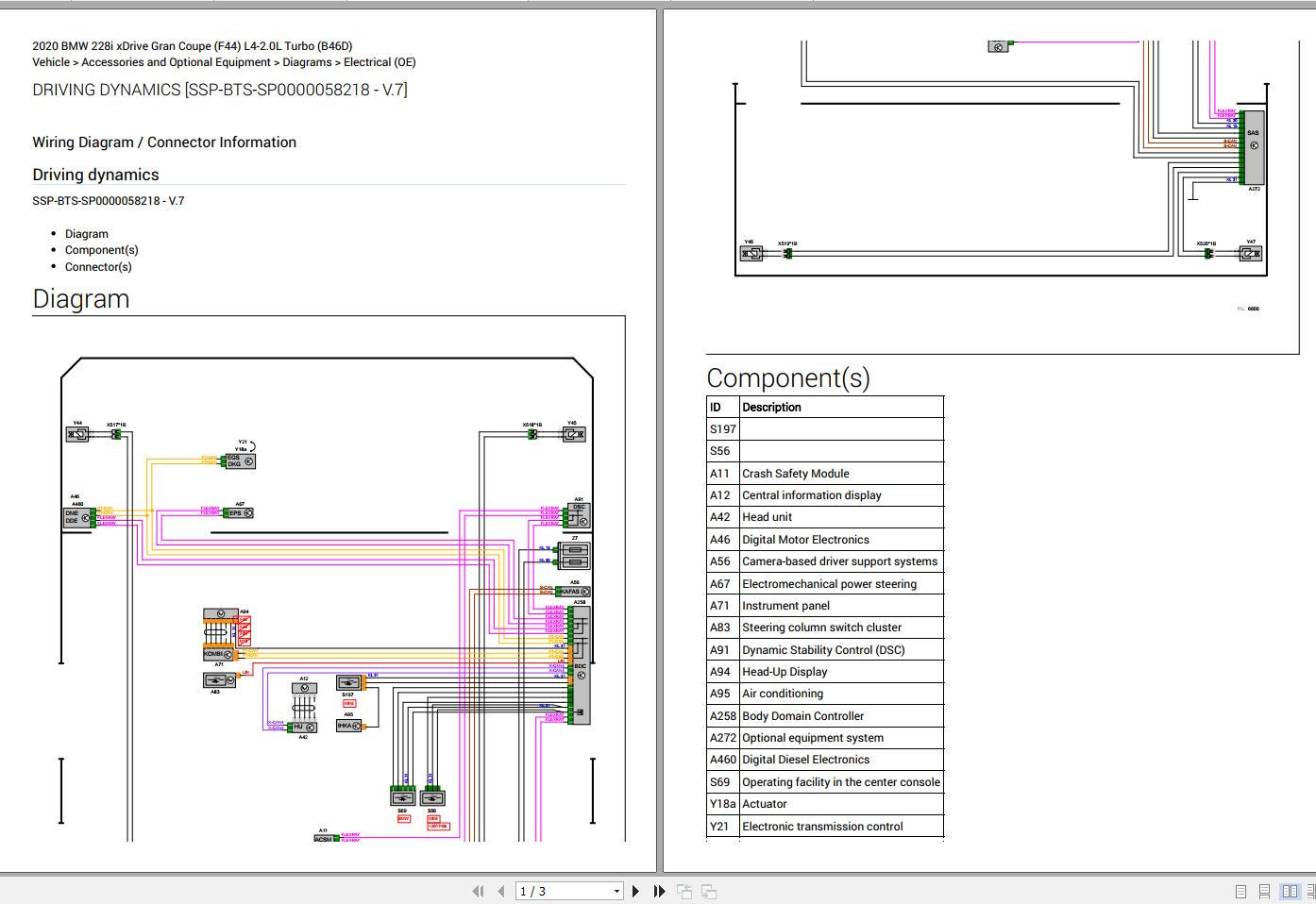Screen dimensions: 1316x904
Task: Click the BDC body domain controller block
Action: 580,666
